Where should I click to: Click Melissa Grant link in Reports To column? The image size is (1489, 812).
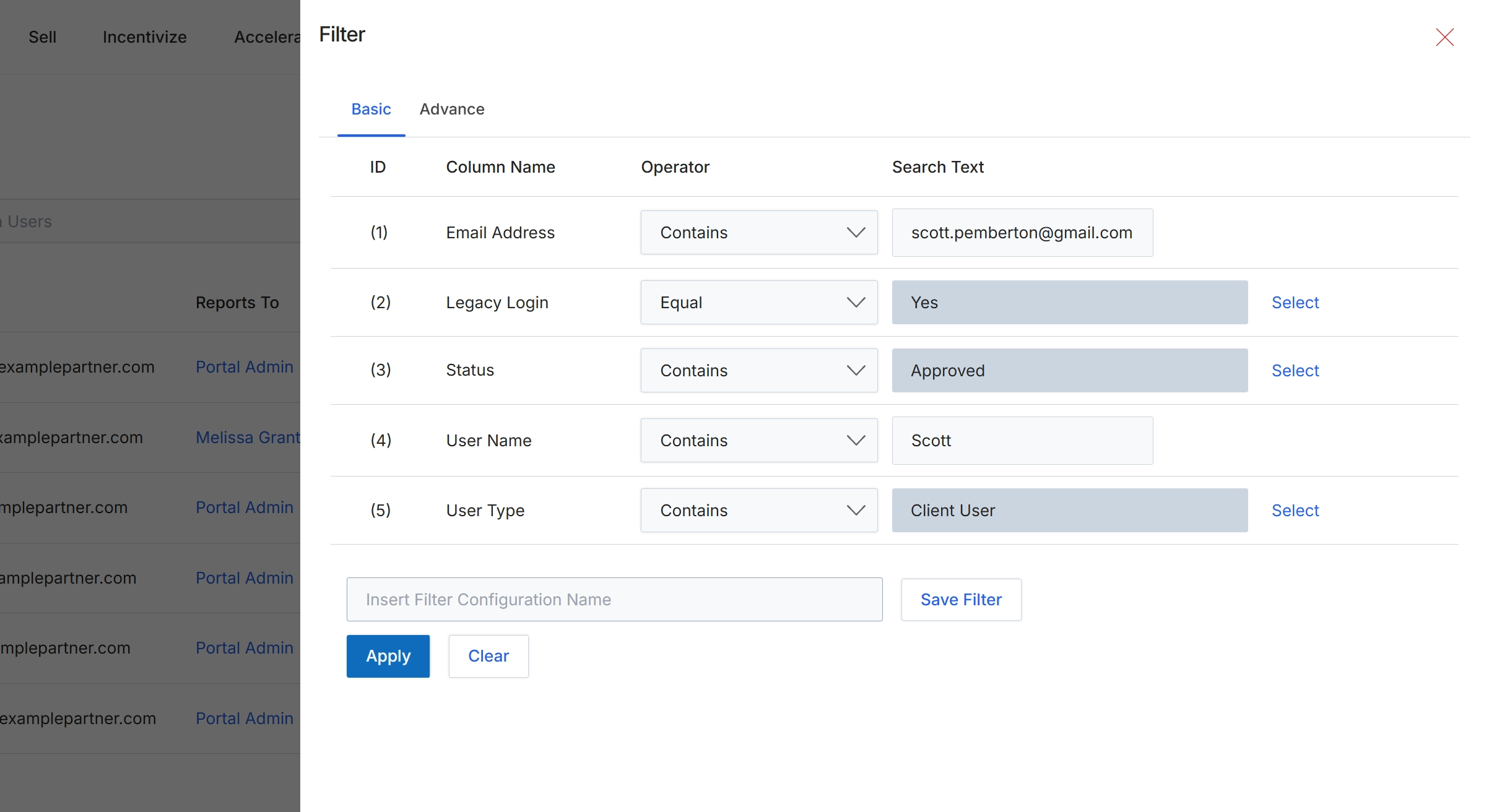[x=248, y=437]
